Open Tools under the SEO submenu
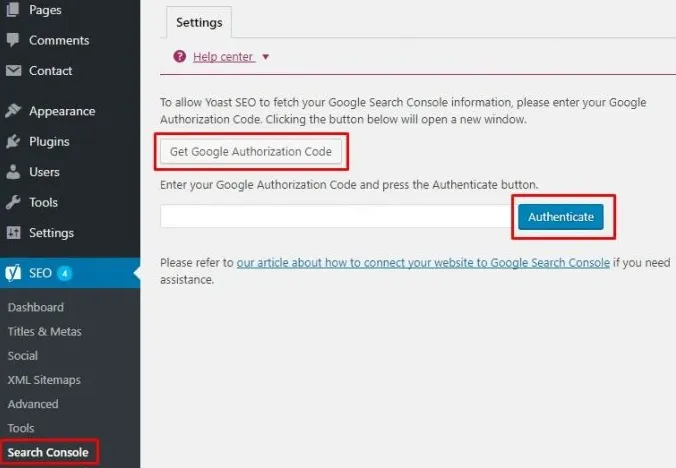Viewport: 676px width, 468px height. click(x=21, y=428)
